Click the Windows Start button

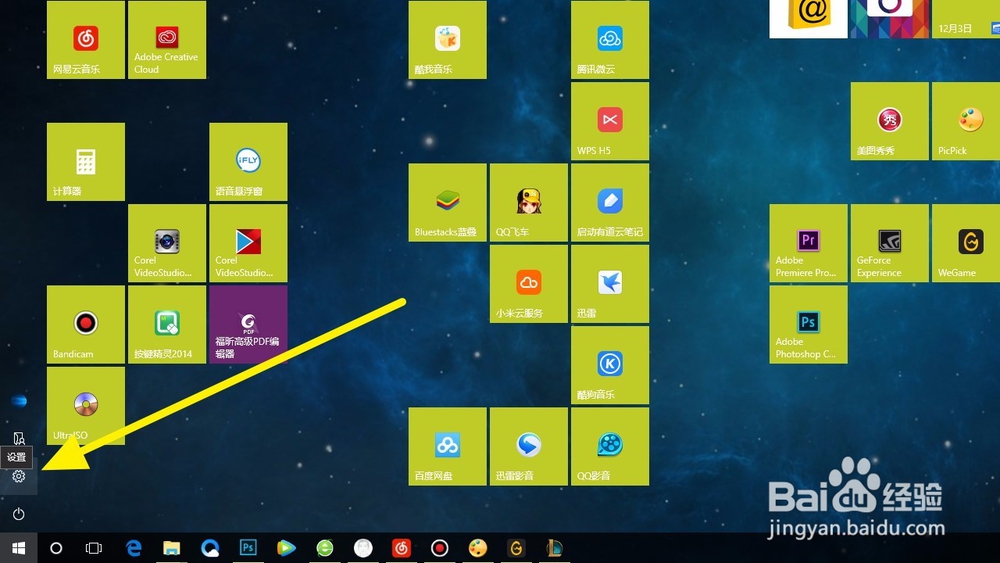(x=18, y=548)
